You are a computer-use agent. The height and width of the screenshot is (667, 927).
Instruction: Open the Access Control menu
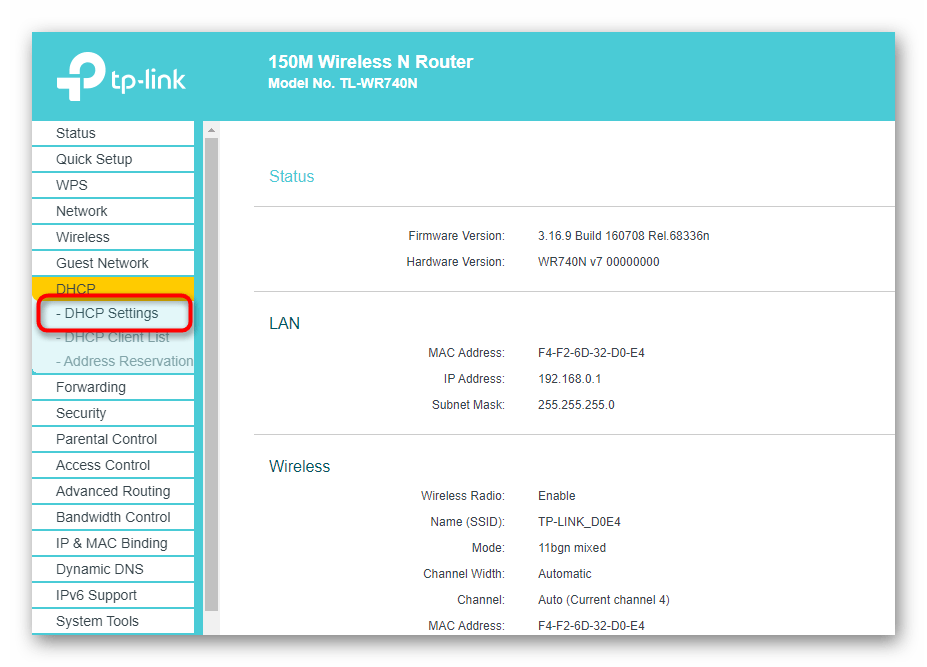click(103, 465)
